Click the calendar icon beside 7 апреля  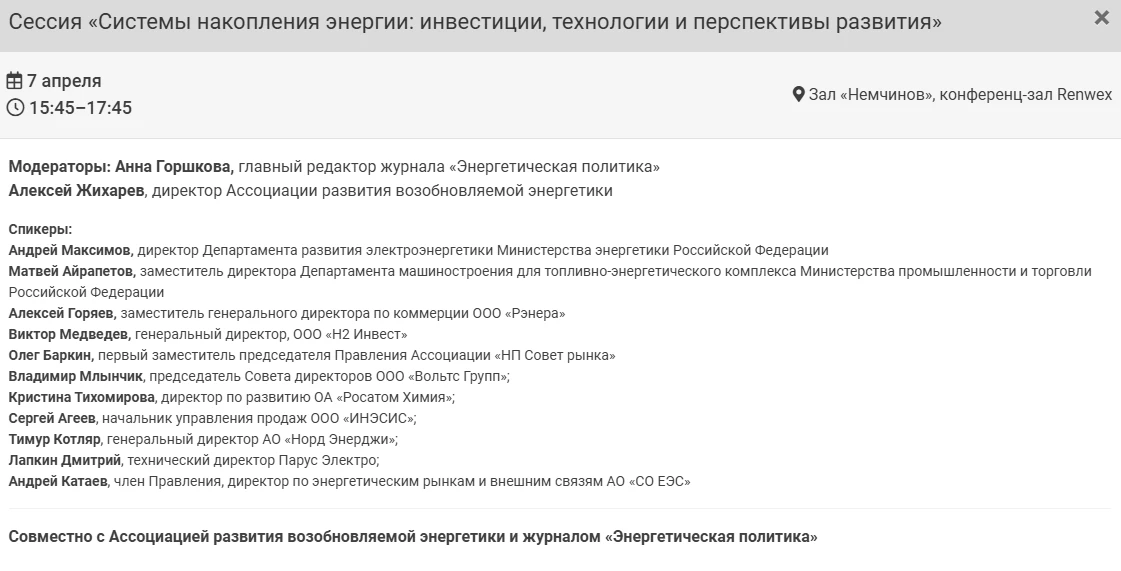click(15, 81)
